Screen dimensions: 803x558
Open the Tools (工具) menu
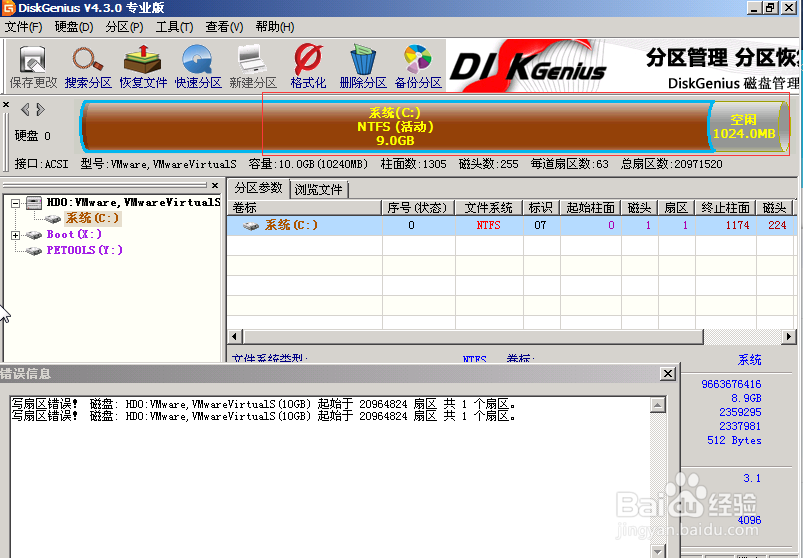(x=174, y=27)
